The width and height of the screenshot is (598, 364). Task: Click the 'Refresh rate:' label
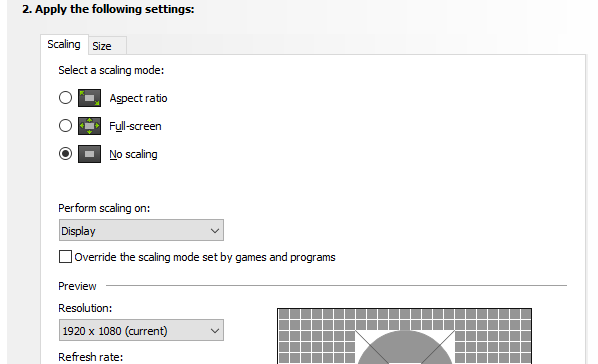(91, 357)
